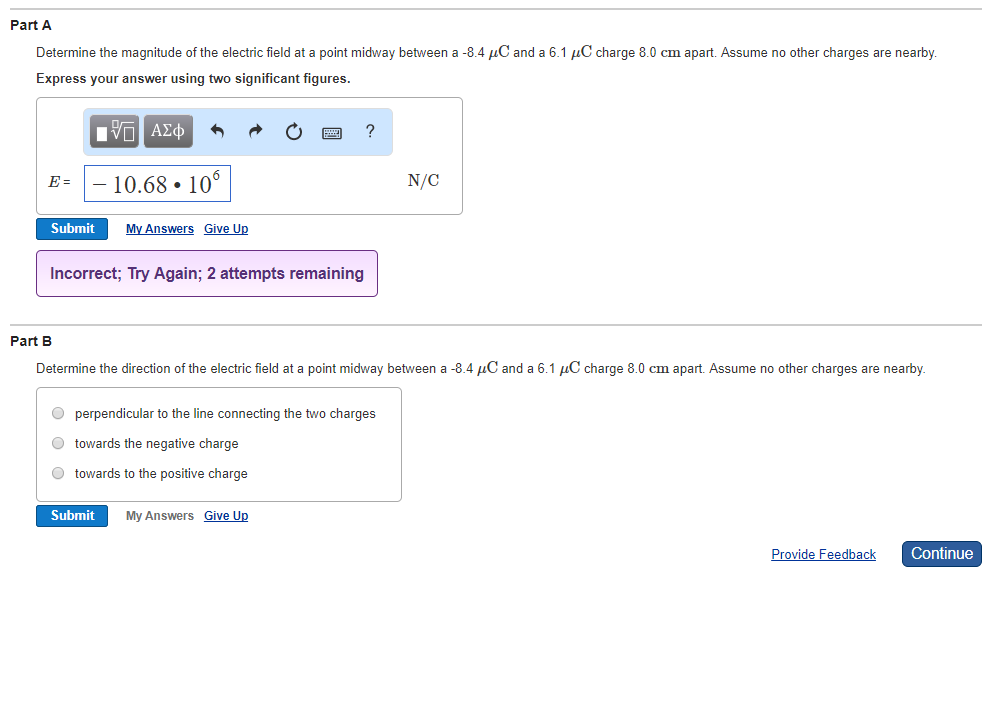Image resolution: width=1000 pixels, height=711 pixels.
Task: Choose 'towards to the positive charge' option
Action: 58,472
